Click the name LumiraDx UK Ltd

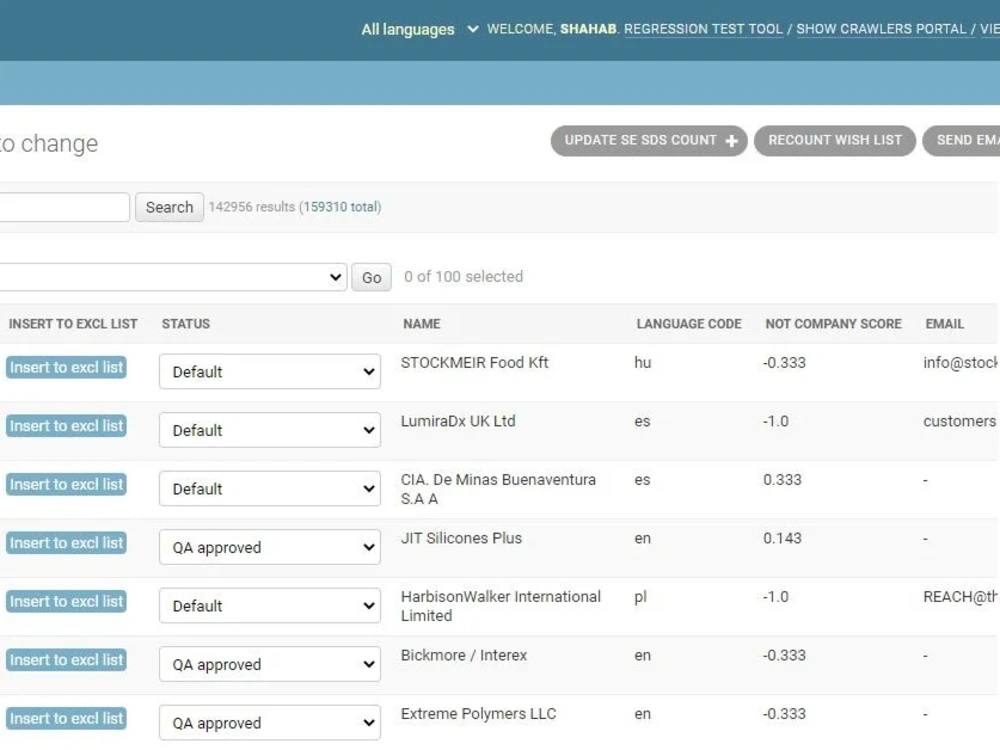tap(458, 422)
